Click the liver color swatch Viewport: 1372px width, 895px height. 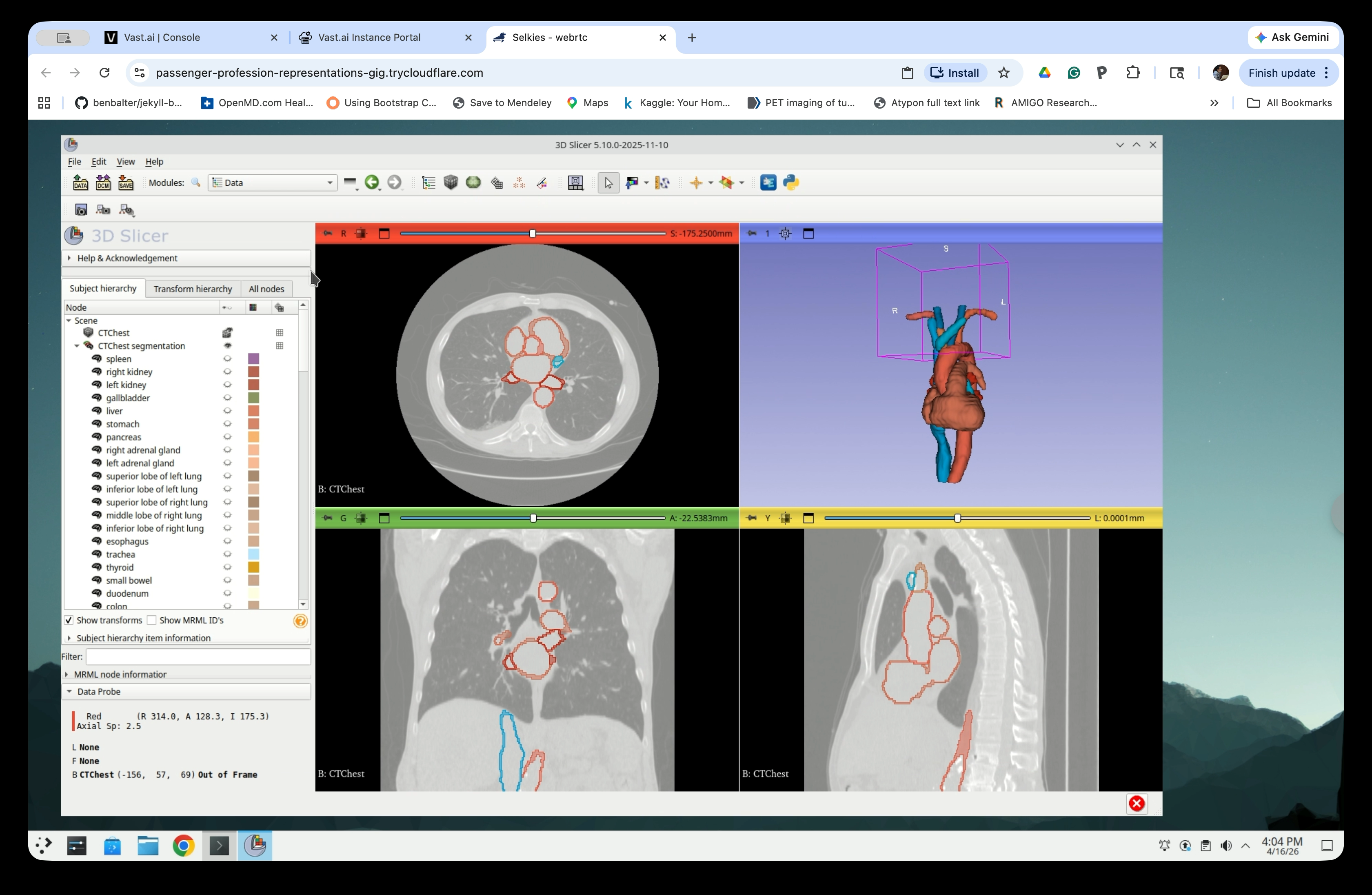254,411
